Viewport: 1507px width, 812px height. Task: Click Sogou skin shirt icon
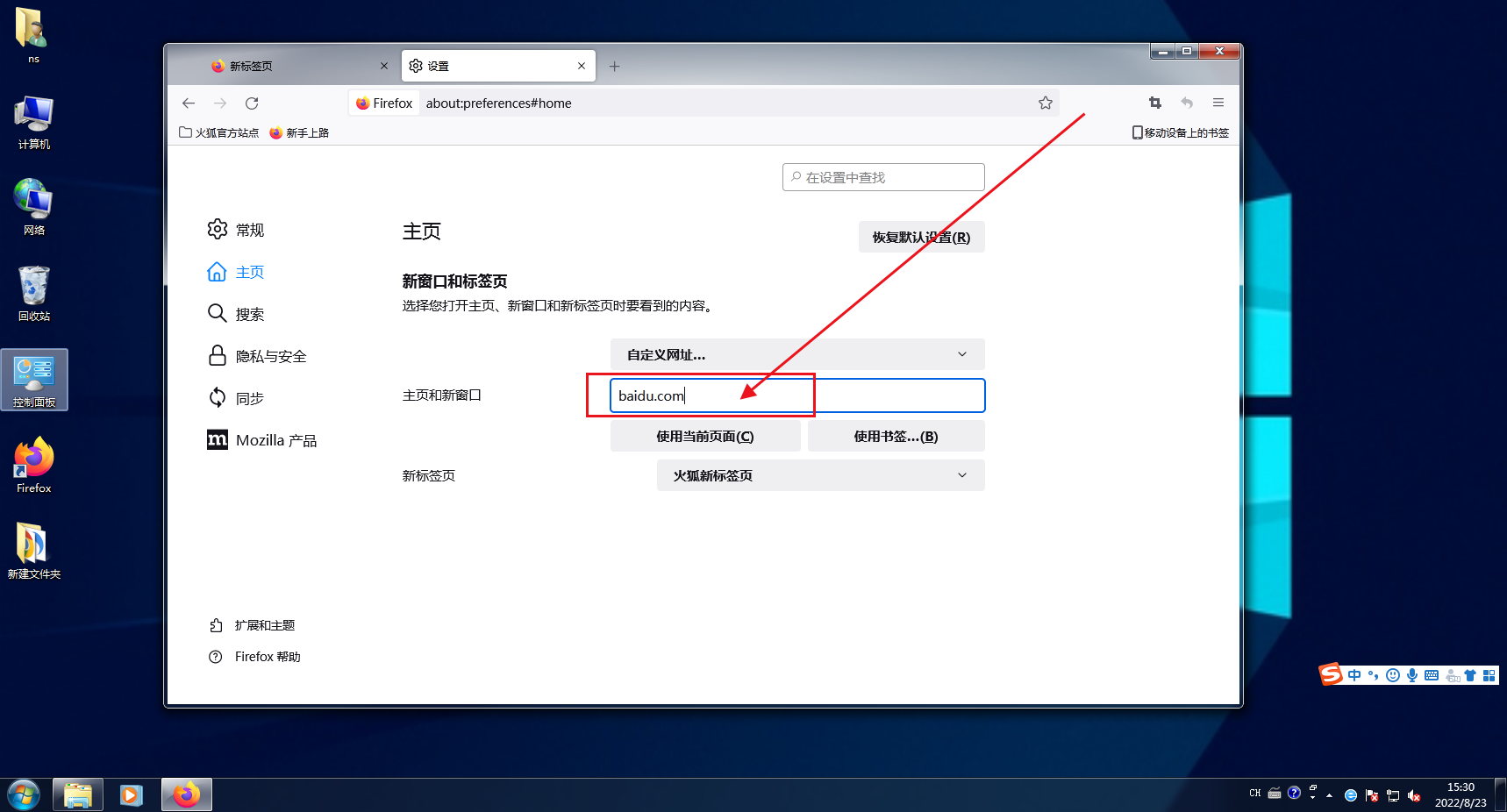1470,675
